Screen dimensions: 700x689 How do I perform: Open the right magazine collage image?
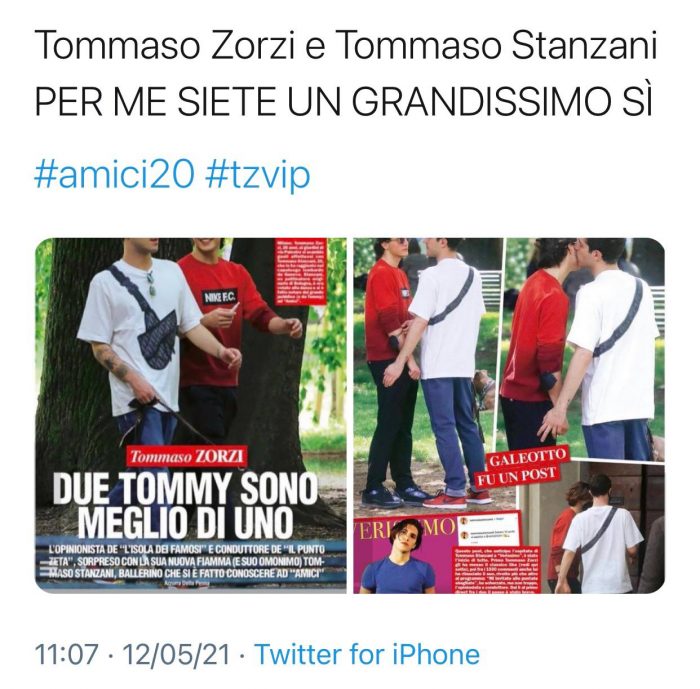(x=509, y=415)
